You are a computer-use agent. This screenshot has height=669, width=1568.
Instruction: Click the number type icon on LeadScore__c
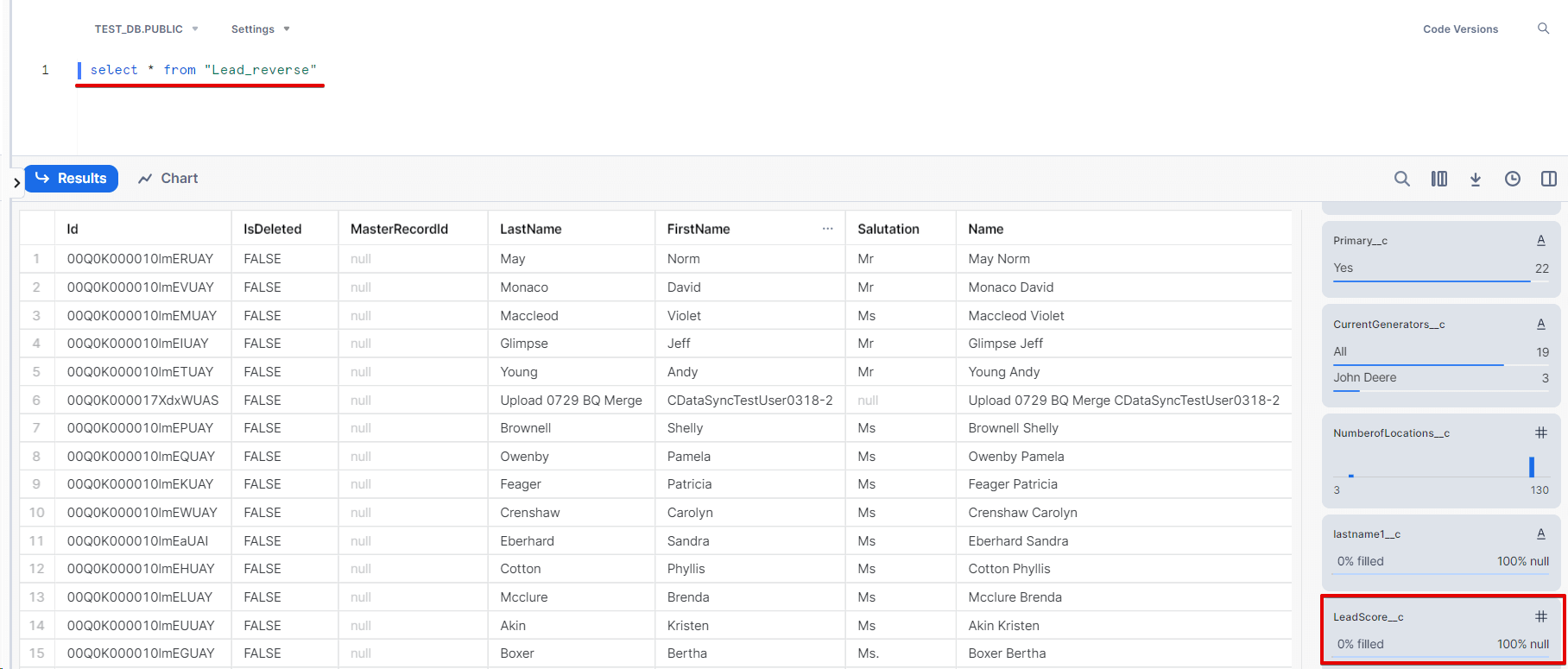1541,616
